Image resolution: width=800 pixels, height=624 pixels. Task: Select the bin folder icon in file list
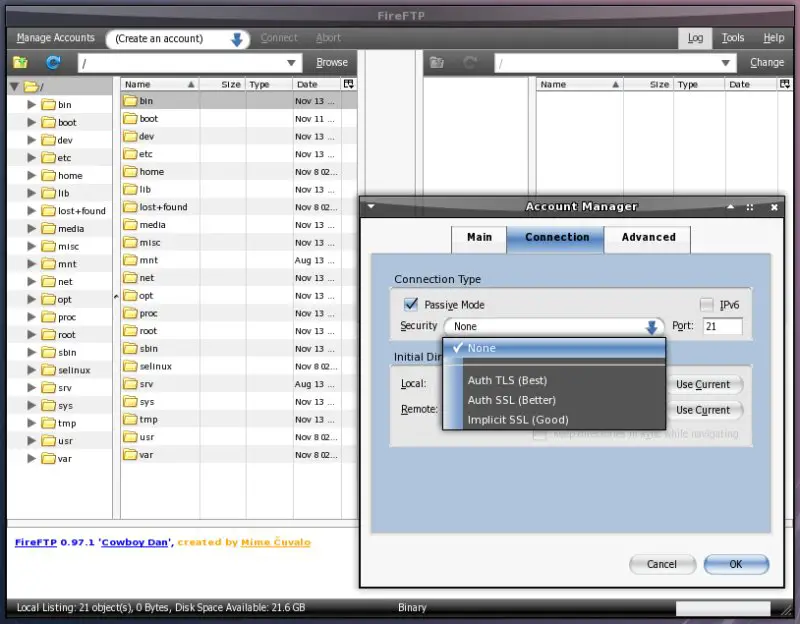click(x=130, y=101)
